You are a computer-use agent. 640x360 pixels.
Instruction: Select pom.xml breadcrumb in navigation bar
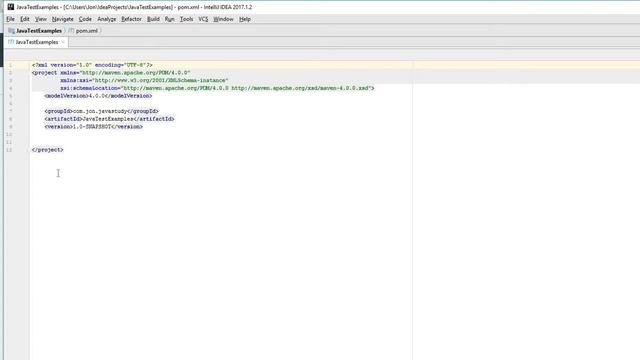83,31
